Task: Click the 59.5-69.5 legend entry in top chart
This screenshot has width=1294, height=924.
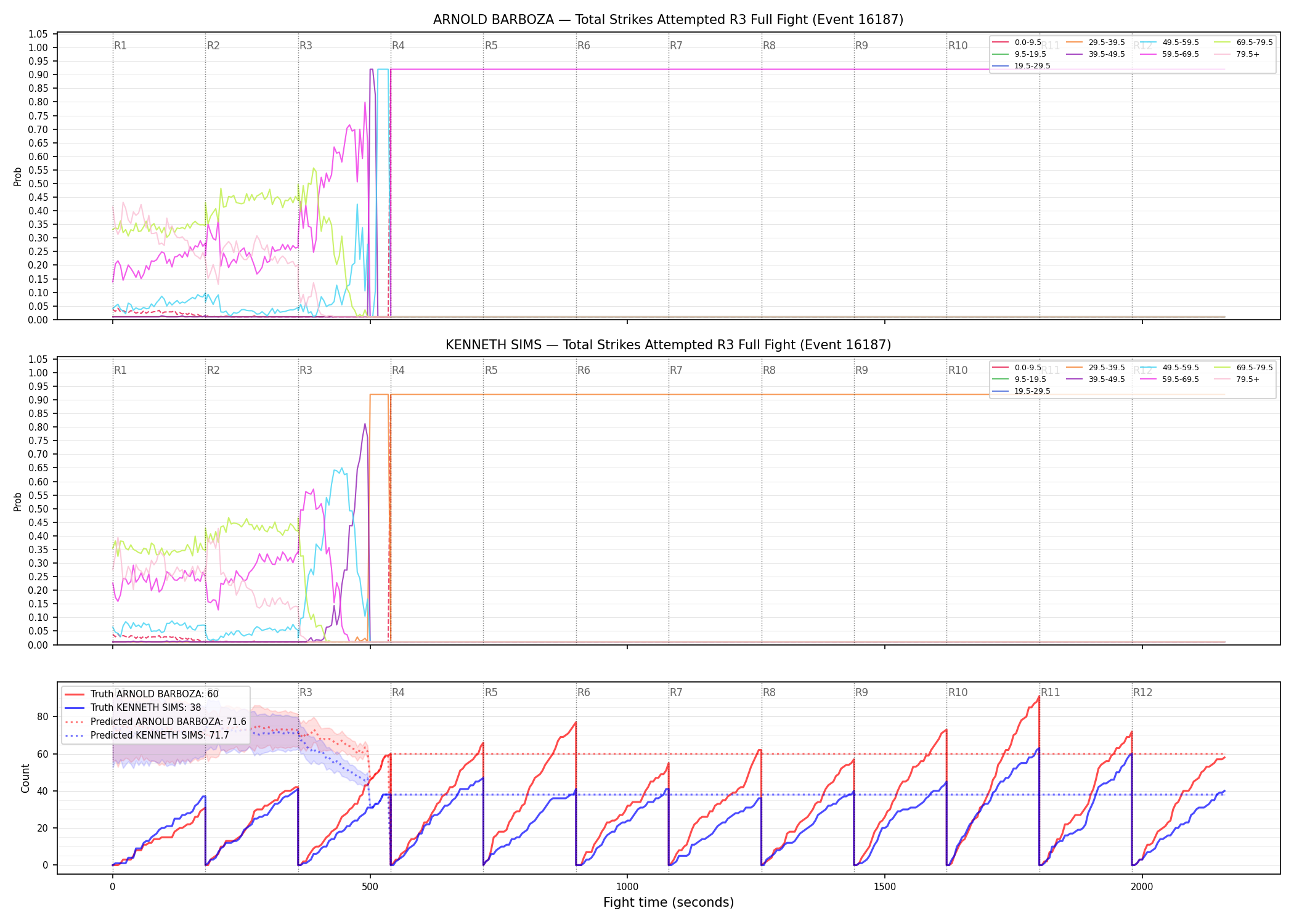Action: [1170, 54]
